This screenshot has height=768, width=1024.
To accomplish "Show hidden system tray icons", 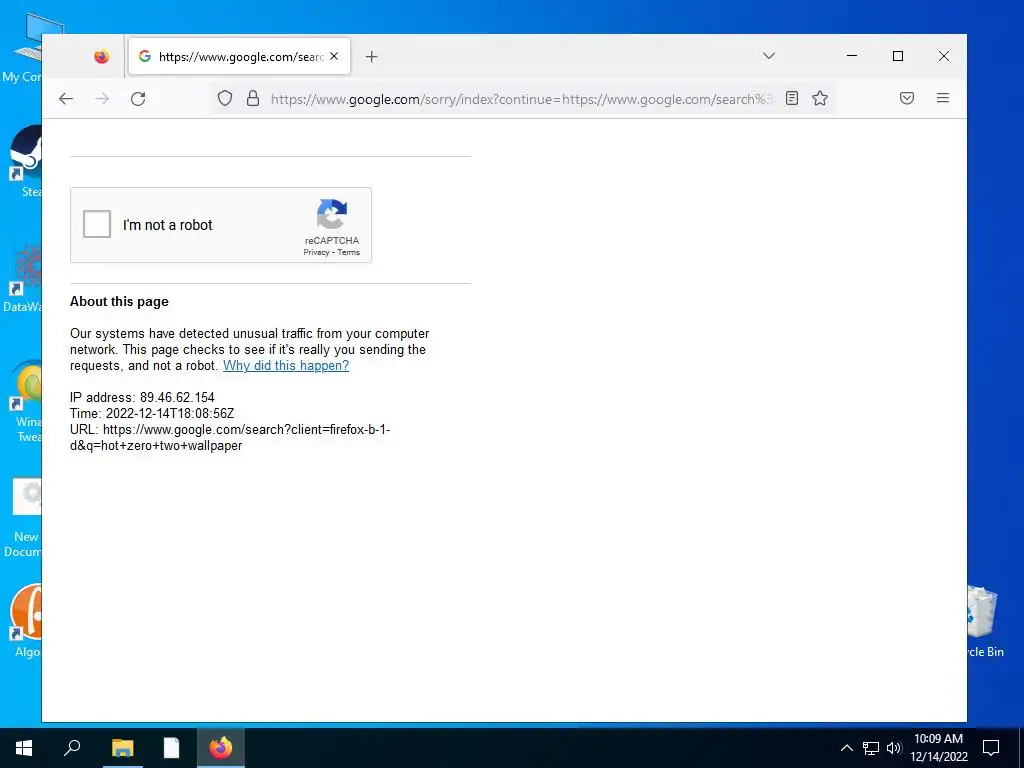I will pos(846,748).
